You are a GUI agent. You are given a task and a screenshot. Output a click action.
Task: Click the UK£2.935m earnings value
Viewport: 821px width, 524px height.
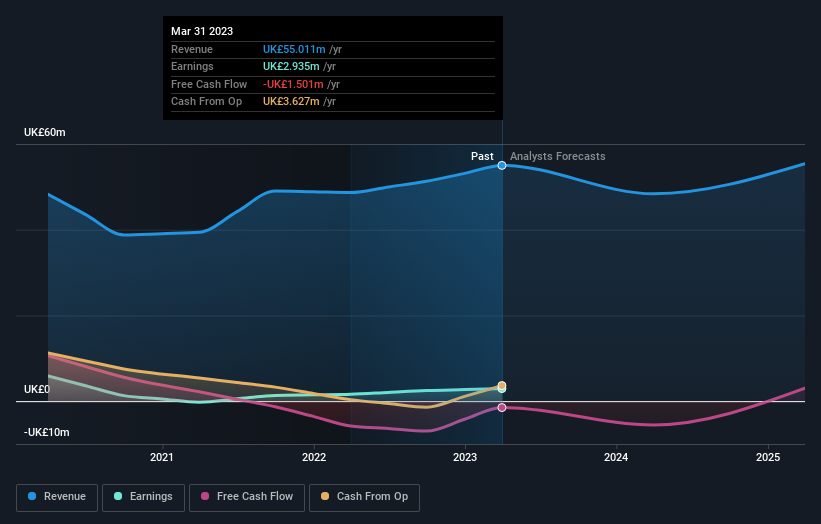click(291, 66)
